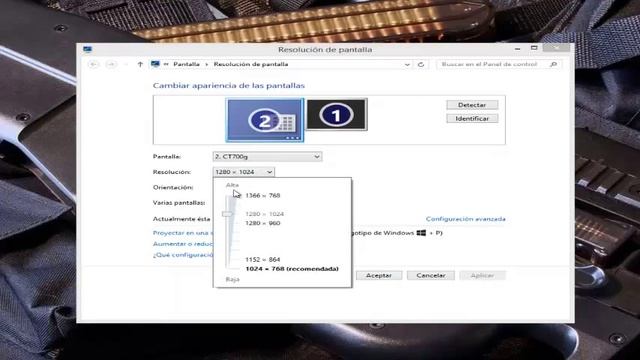Expand the address bar history dropdown
Viewport: 640px width, 360px height.
point(407,64)
